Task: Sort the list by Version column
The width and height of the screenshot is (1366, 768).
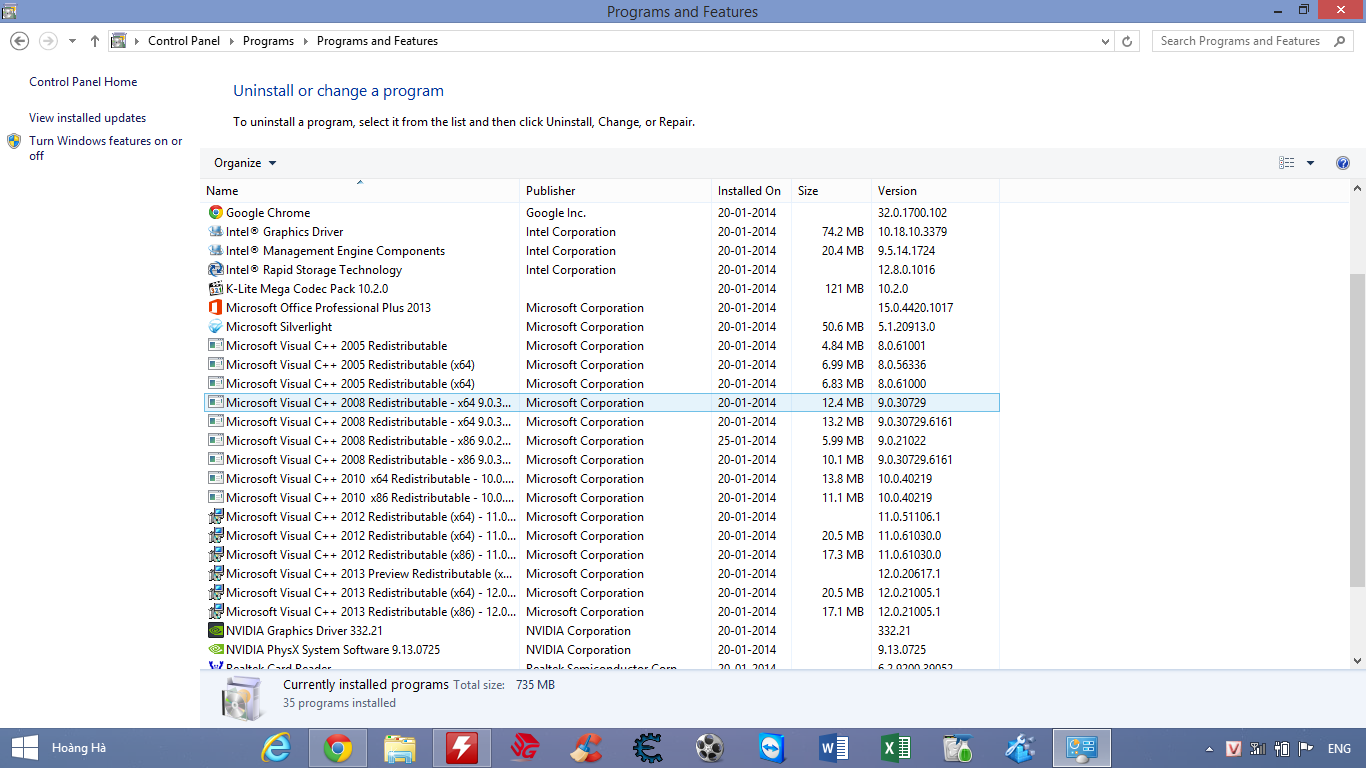Action: tap(935, 190)
